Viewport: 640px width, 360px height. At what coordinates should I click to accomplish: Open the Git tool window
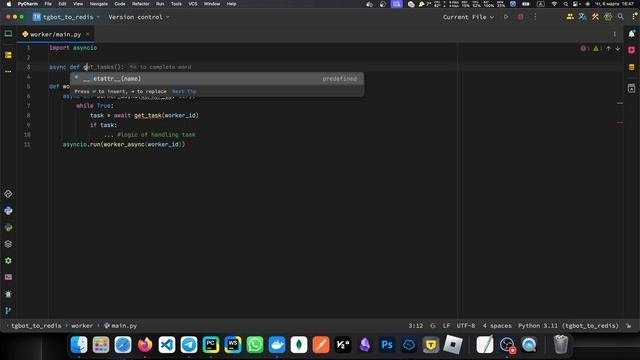coord(8,311)
